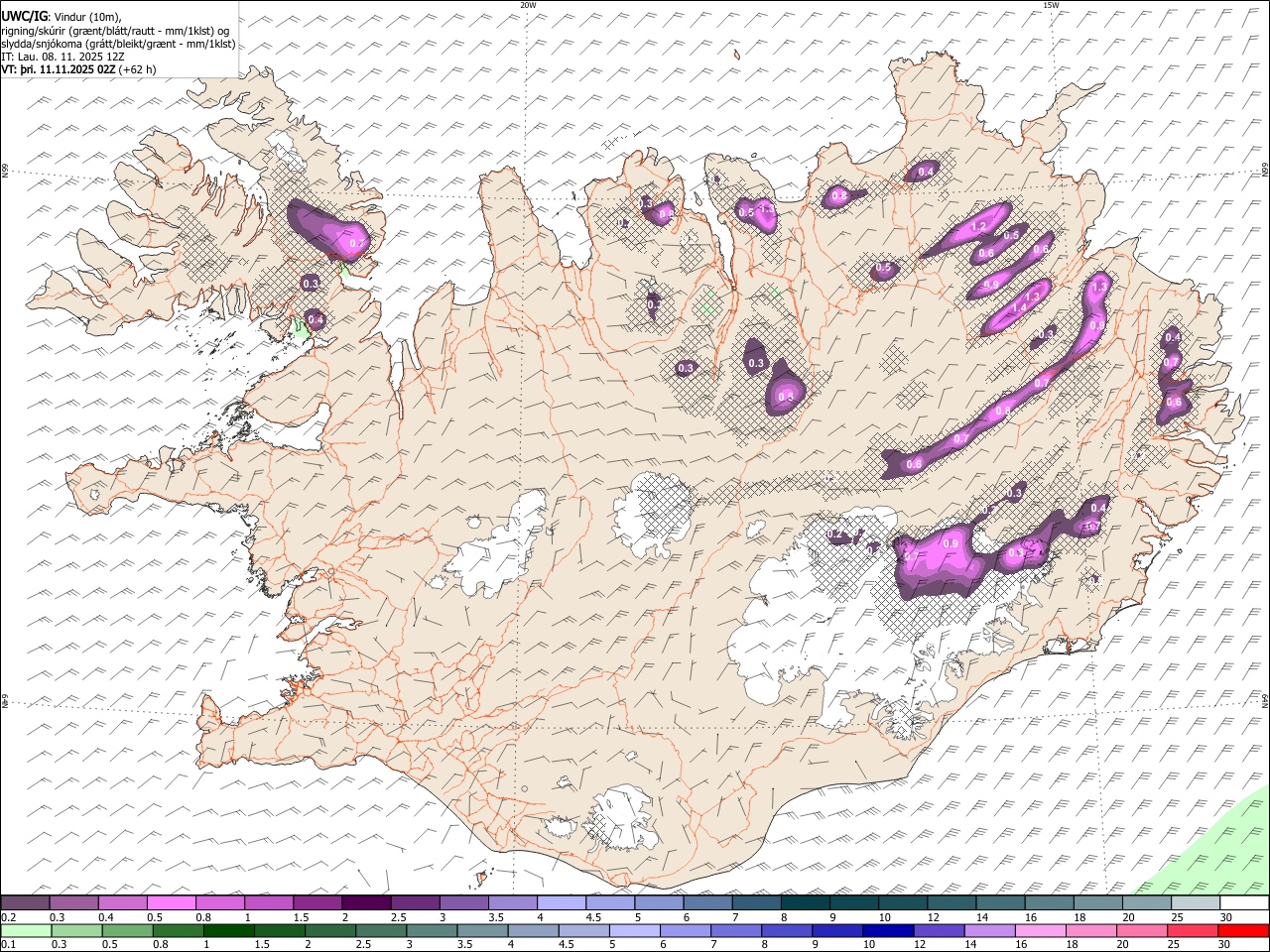Click the 'rigning/skúrir' legend description line

tap(115, 30)
